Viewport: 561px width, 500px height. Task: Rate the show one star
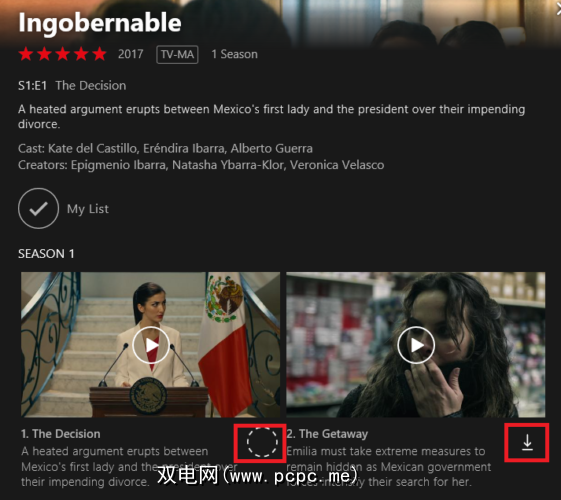click(26, 54)
